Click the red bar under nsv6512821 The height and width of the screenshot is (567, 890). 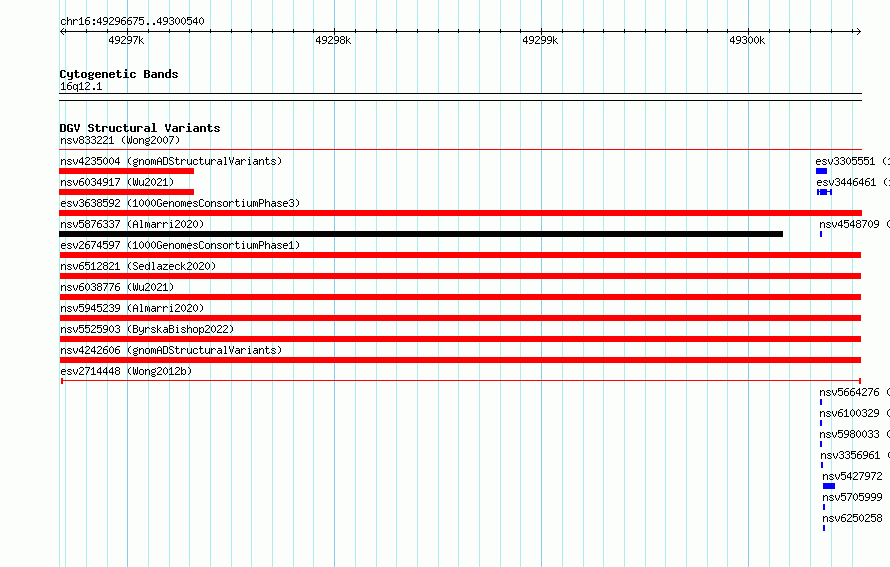(460, 276)
